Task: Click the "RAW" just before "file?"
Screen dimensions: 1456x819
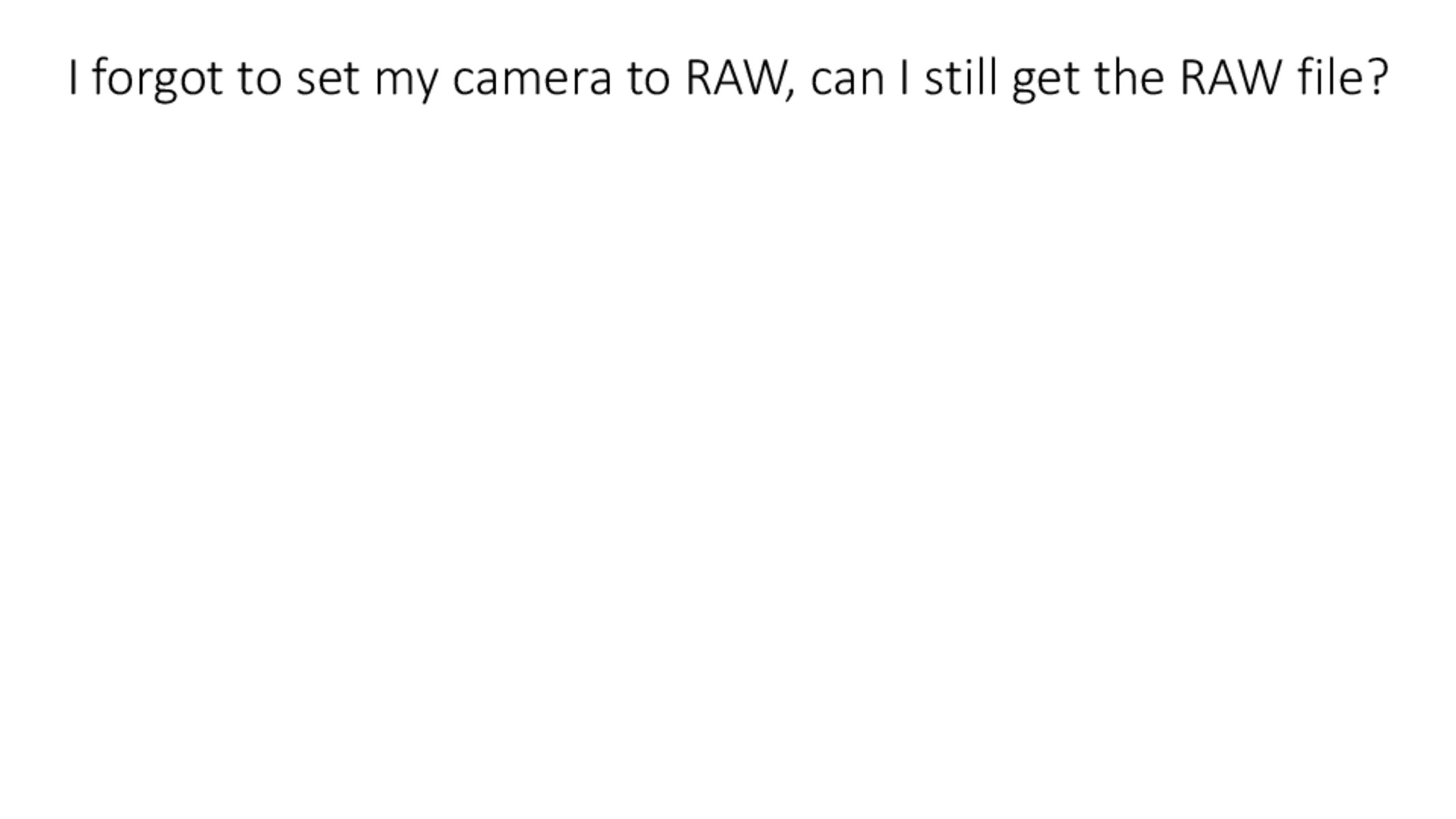Action: tap(1229, 77)
